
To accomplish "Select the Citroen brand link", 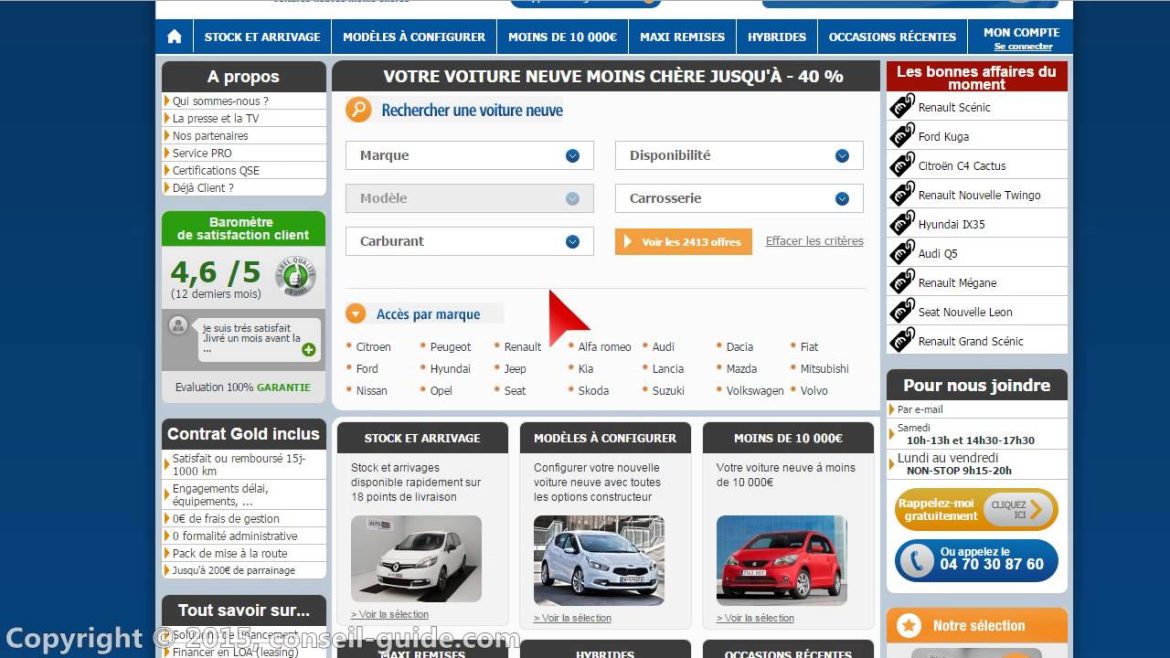I will 373,347.
